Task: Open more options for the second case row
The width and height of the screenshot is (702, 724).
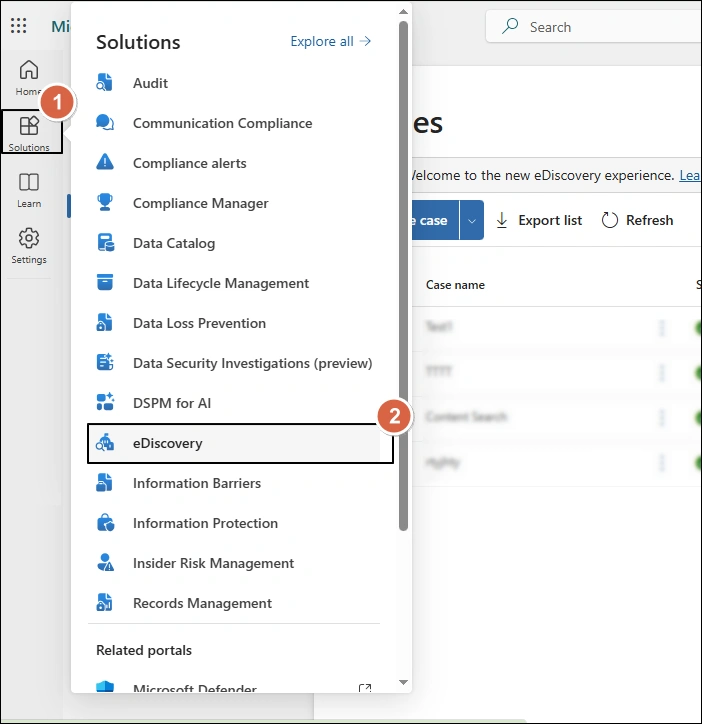Action: (662, 373)
